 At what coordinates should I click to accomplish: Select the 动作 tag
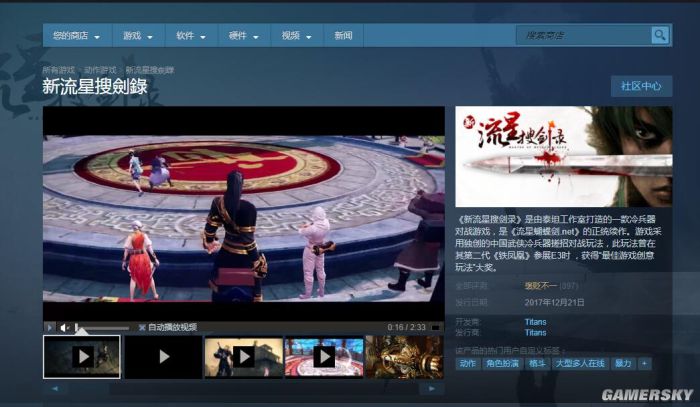467,364
